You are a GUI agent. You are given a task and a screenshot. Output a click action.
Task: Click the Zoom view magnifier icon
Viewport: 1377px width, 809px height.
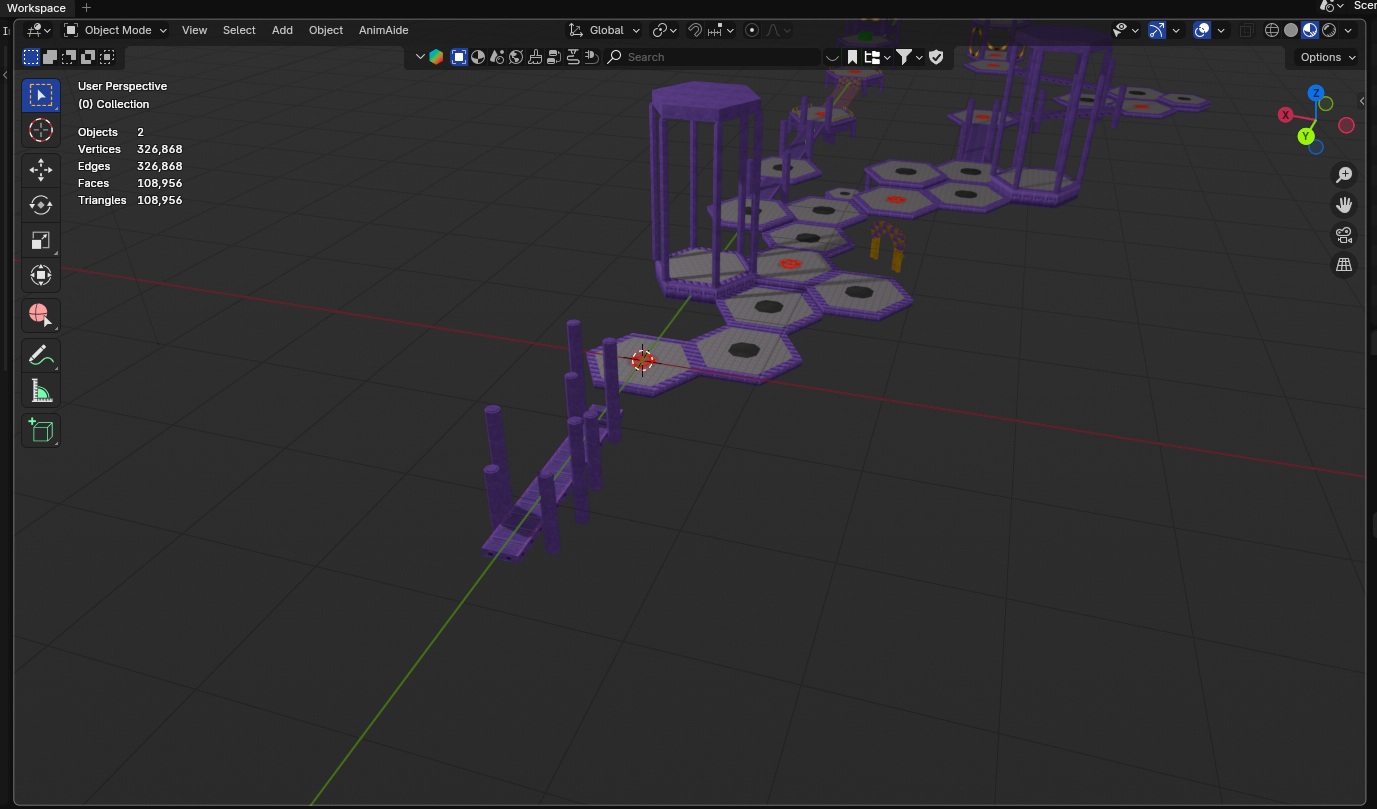click(x=1344, y=176)
